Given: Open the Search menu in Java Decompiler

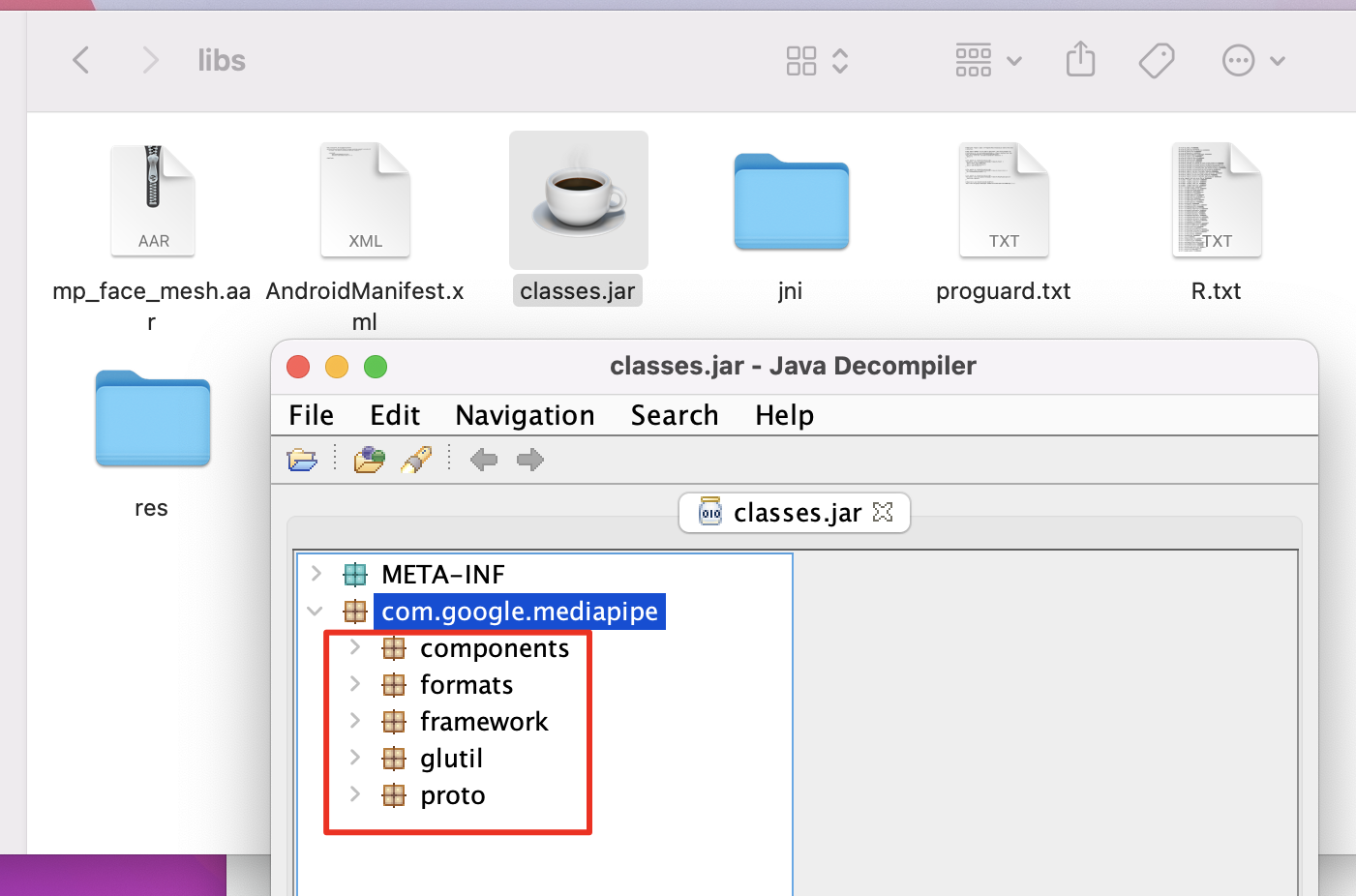Looking at the screenshot, I should coord(674,415).
